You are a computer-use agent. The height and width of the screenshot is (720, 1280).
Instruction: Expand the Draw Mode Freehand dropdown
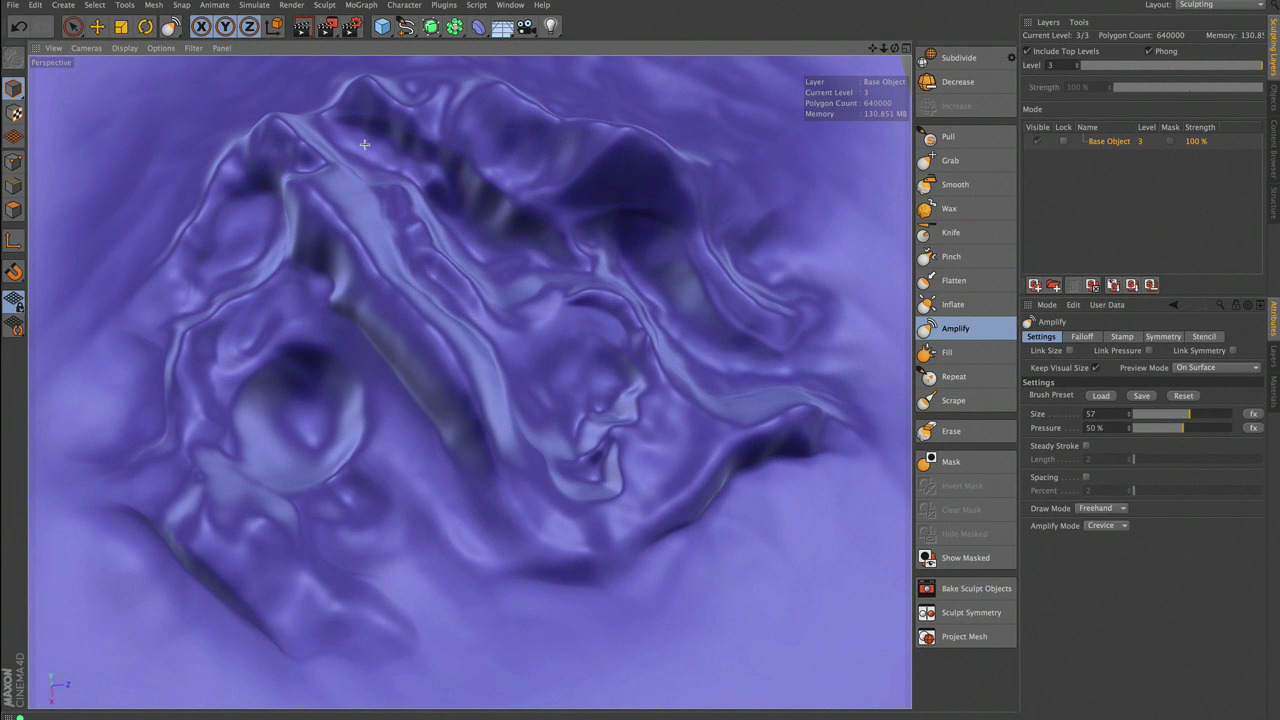[1102, 509]
